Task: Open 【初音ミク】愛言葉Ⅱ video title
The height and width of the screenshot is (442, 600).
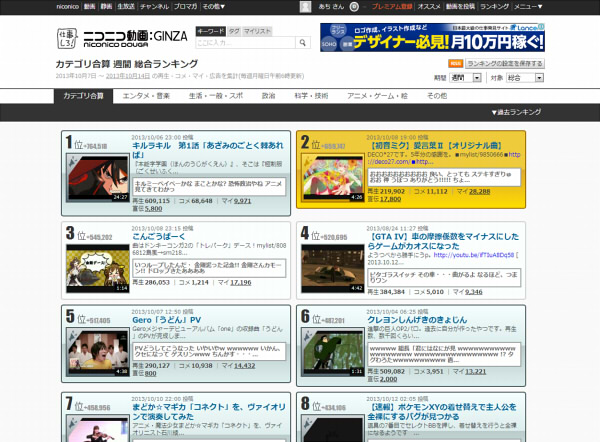Action: tap(435, 145)
